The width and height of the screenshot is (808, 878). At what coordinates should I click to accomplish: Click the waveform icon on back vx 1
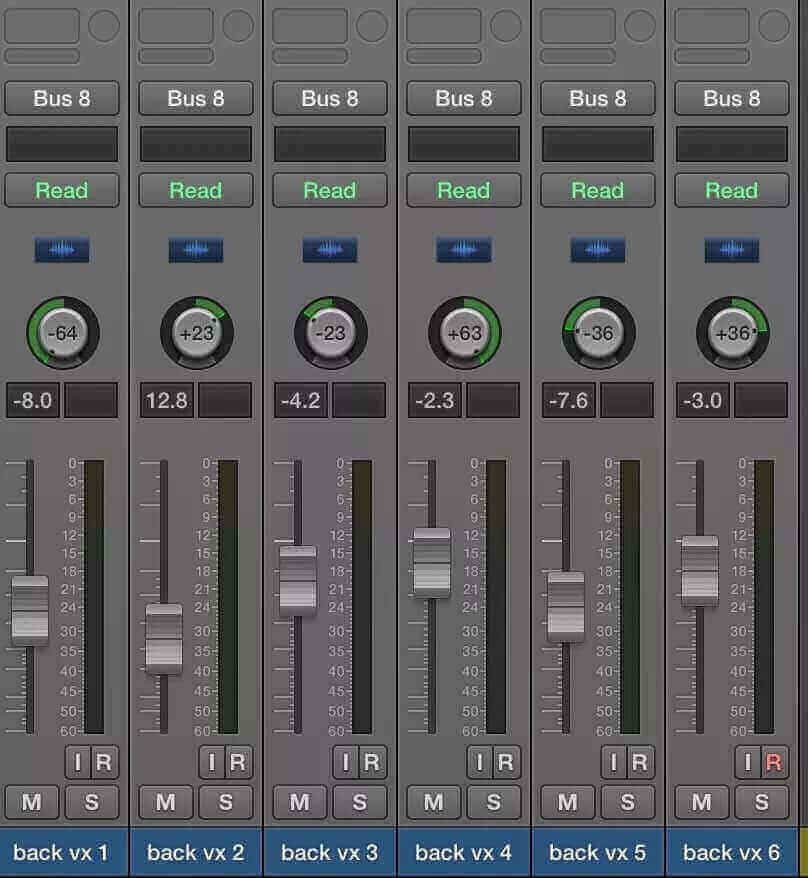click(62, 250)
